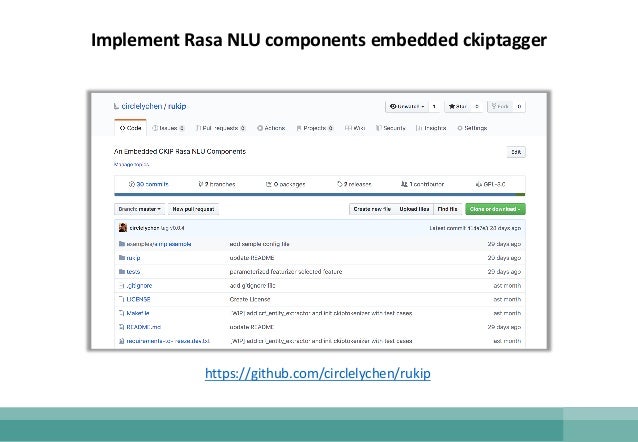Viewport: 638px width, 442px height.
Task: Open the Projects tab
Action: [x=315, y=128]
